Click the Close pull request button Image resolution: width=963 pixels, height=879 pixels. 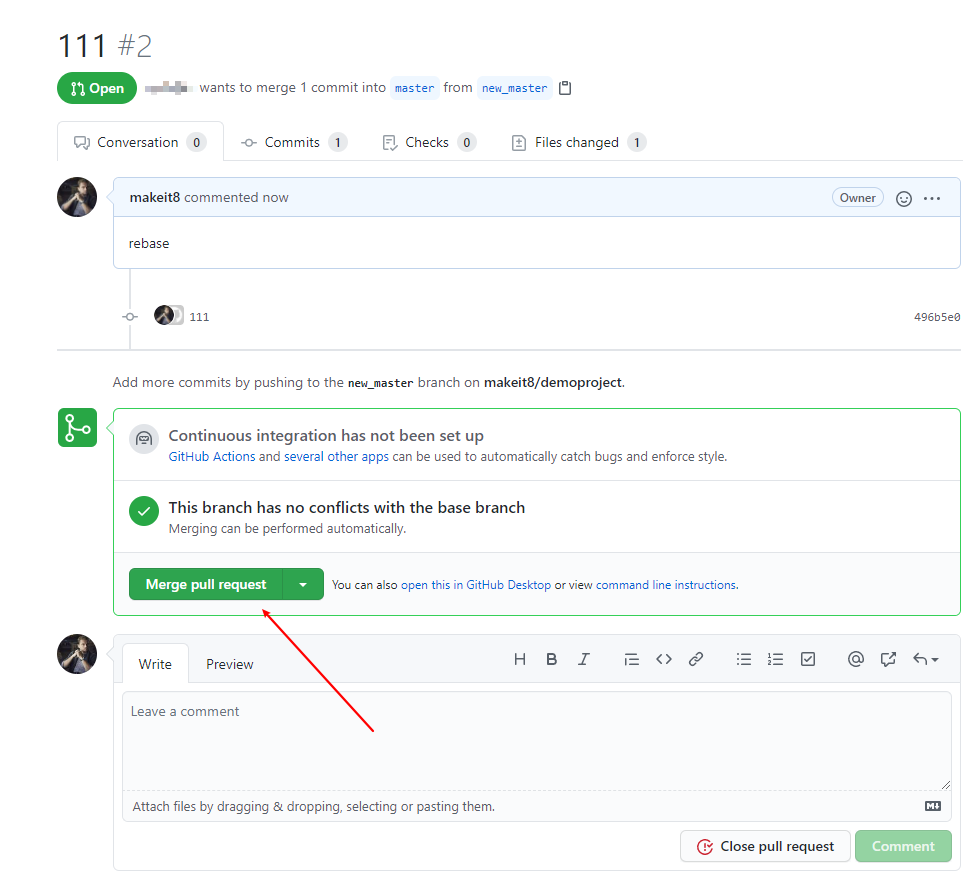click(x=765, y=846)
